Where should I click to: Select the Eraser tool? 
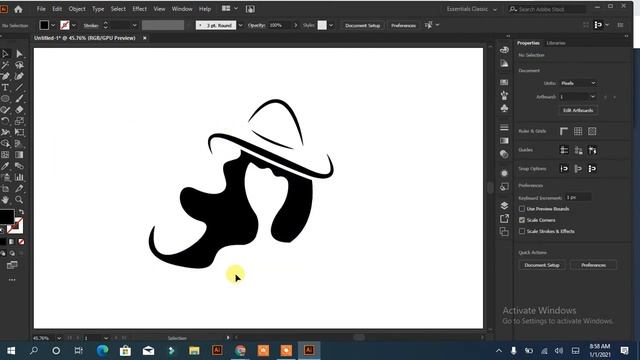(x=19, y=110)
